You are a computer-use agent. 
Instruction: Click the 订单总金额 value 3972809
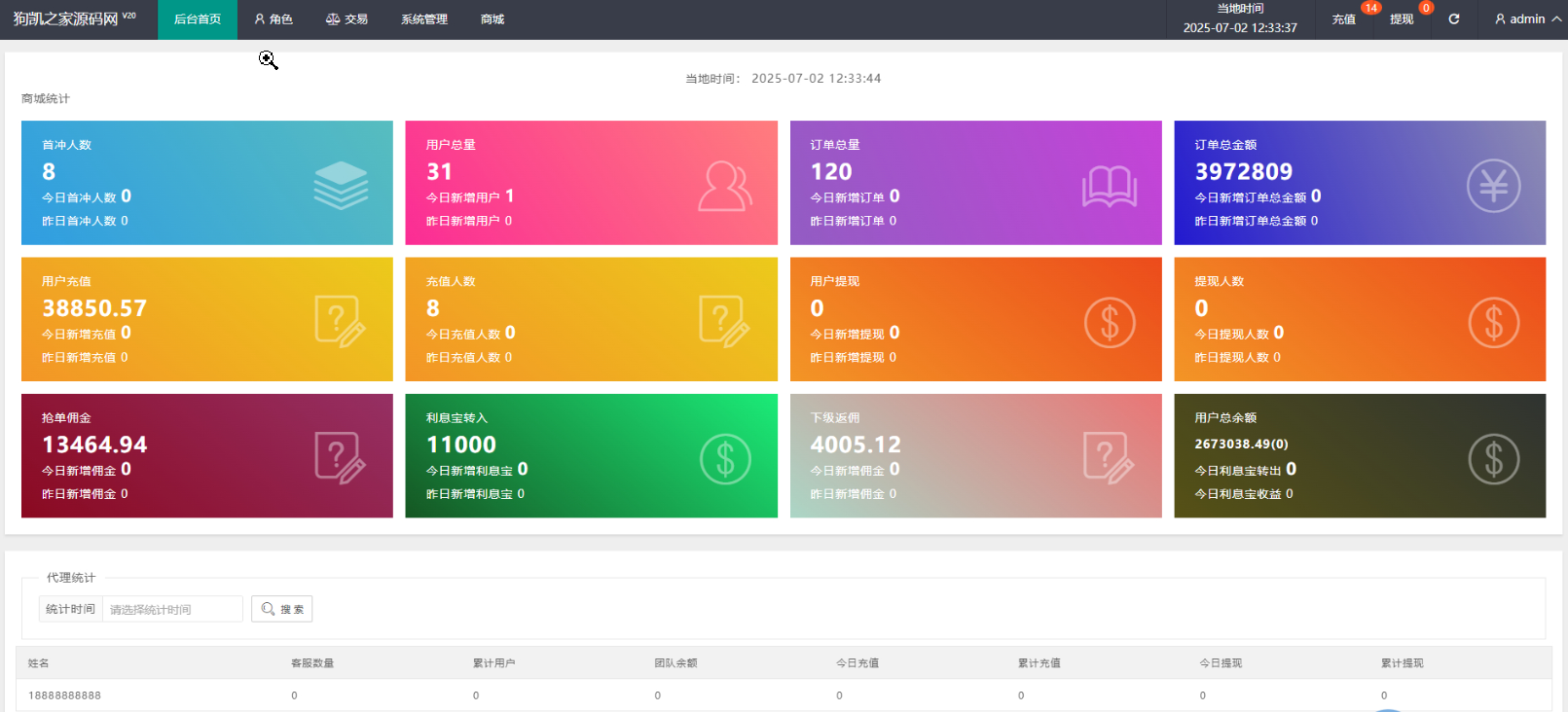1244,172
